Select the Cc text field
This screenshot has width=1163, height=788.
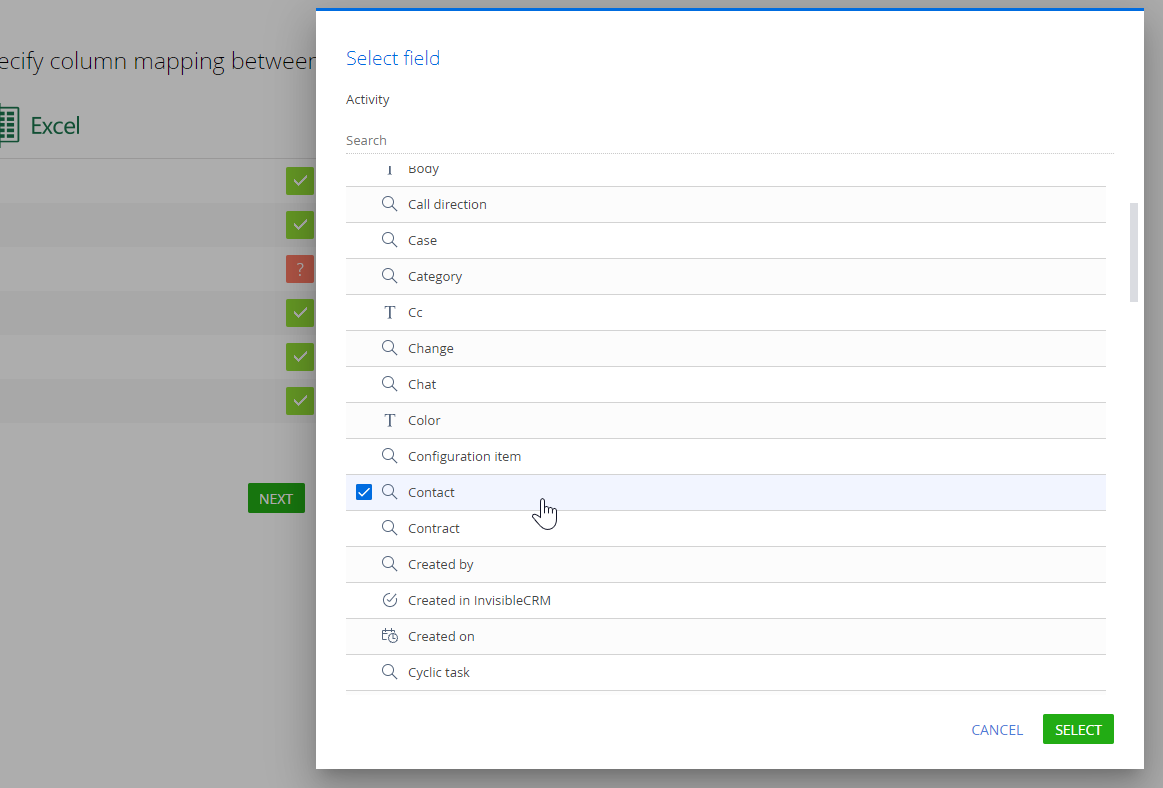coord(725,312)
